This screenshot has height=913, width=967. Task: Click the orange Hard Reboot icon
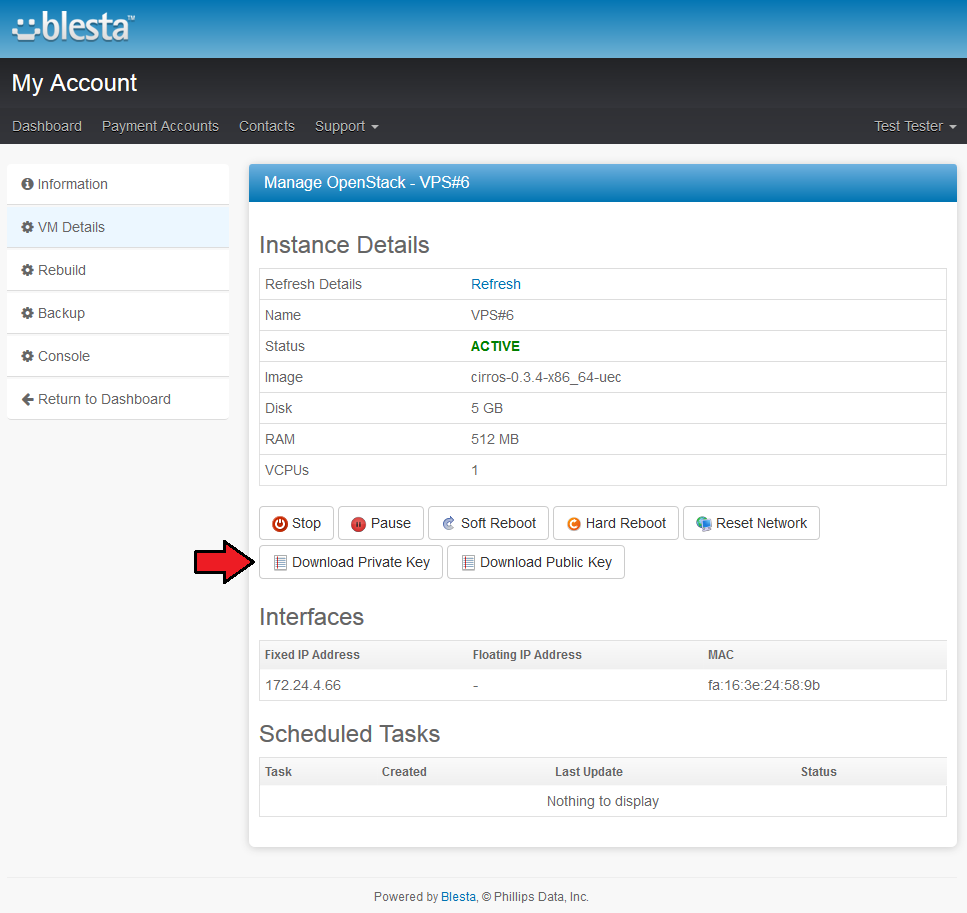pyautogui.click(x=573, y=524)
